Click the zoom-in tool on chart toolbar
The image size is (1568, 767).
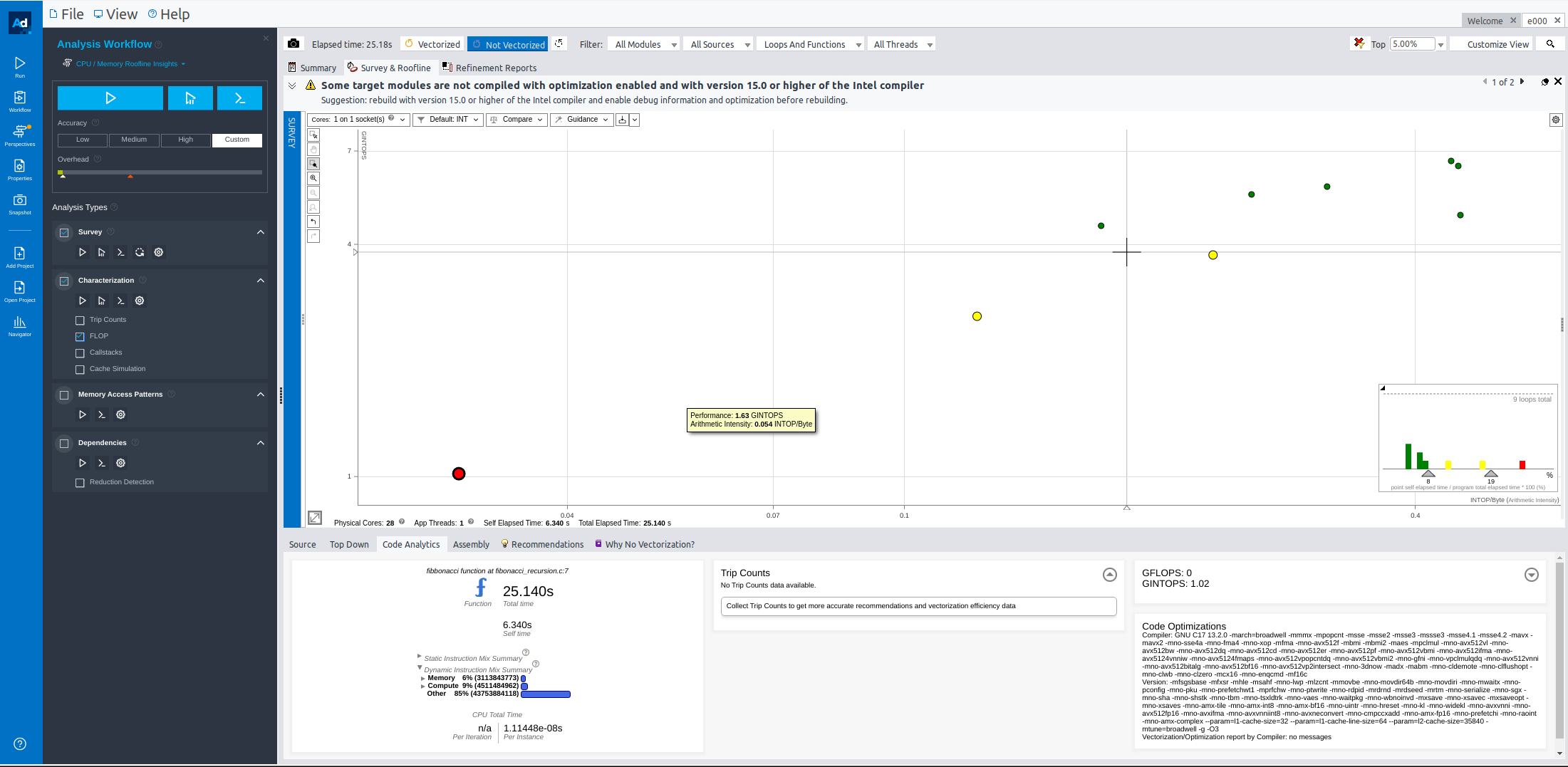point(313,179)
